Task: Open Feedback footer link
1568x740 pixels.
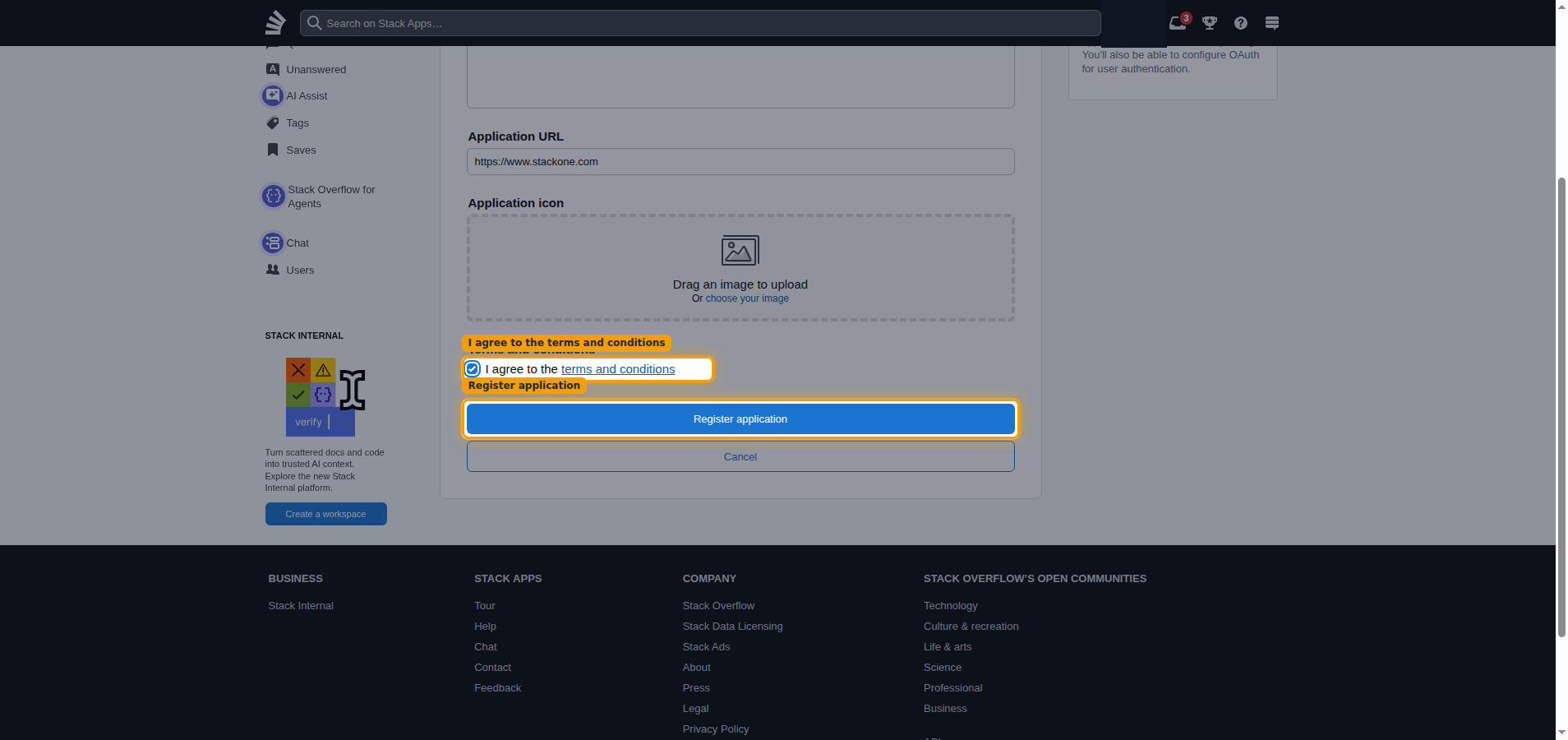Action: (x=497, y=688)
